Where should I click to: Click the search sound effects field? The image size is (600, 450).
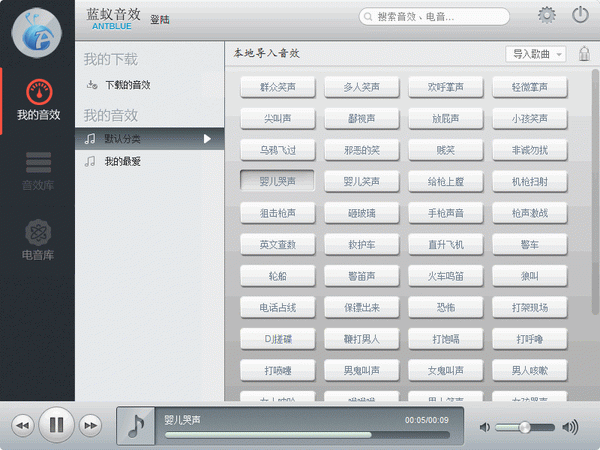click(x=434, y=17)
